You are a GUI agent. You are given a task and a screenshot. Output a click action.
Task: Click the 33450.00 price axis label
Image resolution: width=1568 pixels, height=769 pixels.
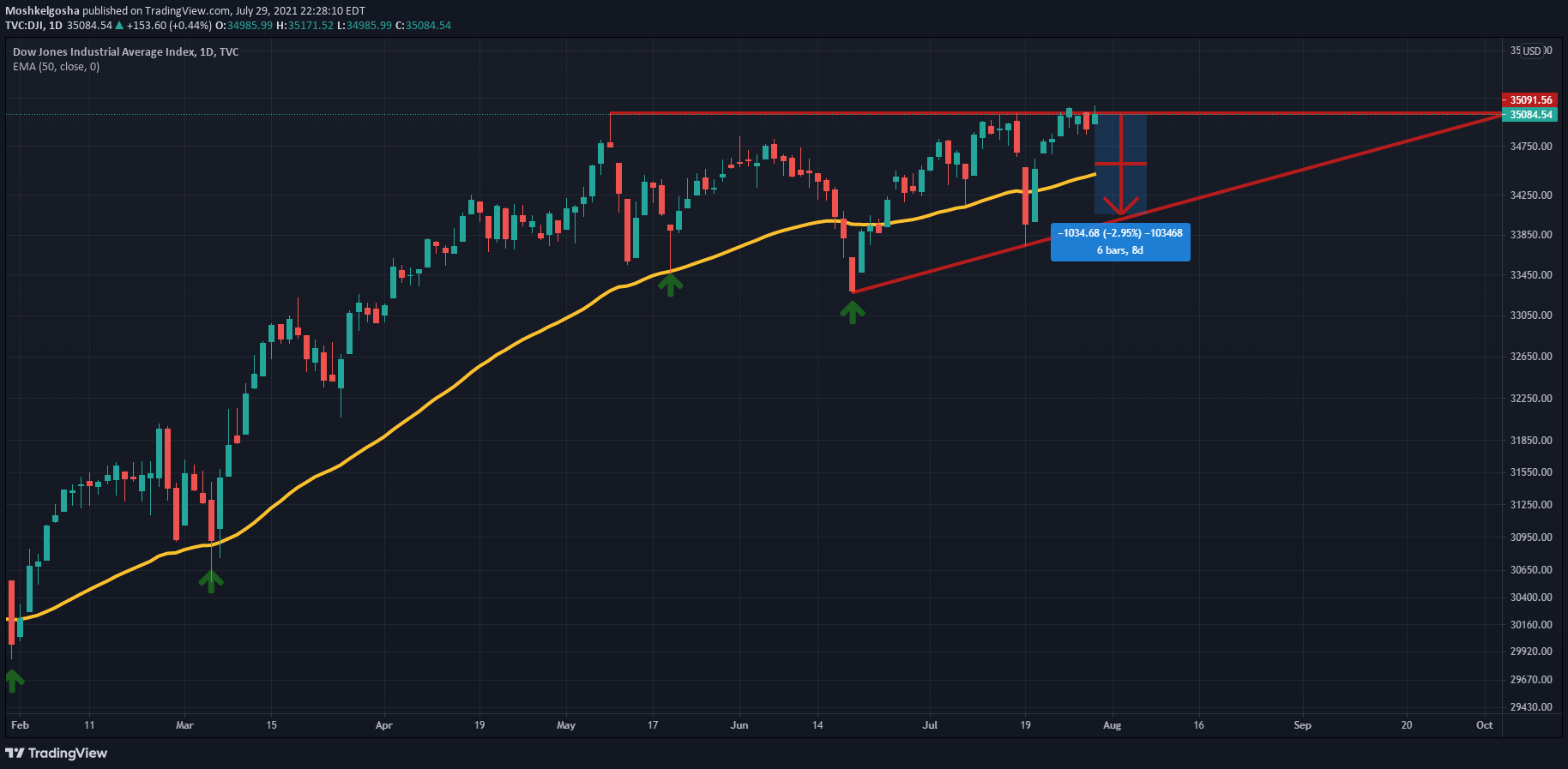click(x=1531, y=275)
